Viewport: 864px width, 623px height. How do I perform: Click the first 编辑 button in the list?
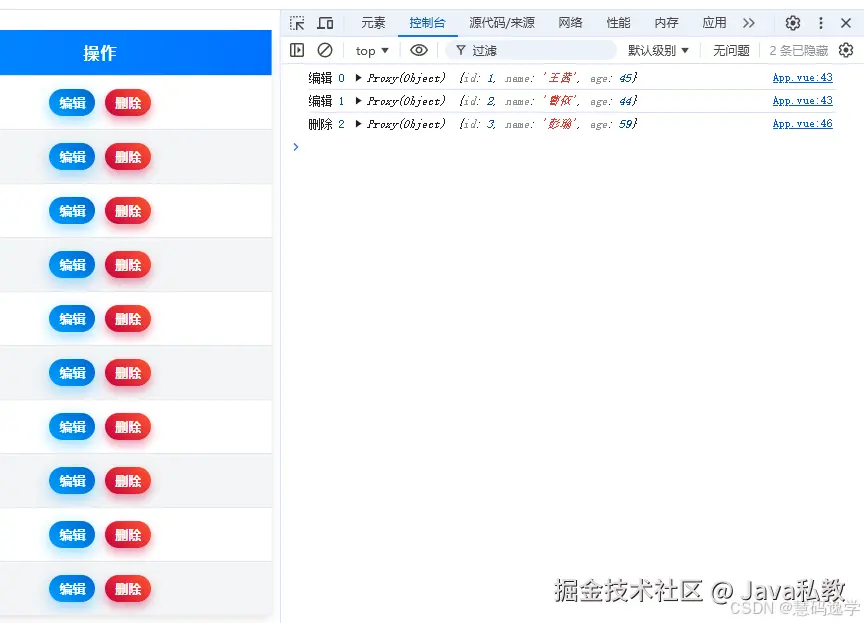[x=71, y=102]
